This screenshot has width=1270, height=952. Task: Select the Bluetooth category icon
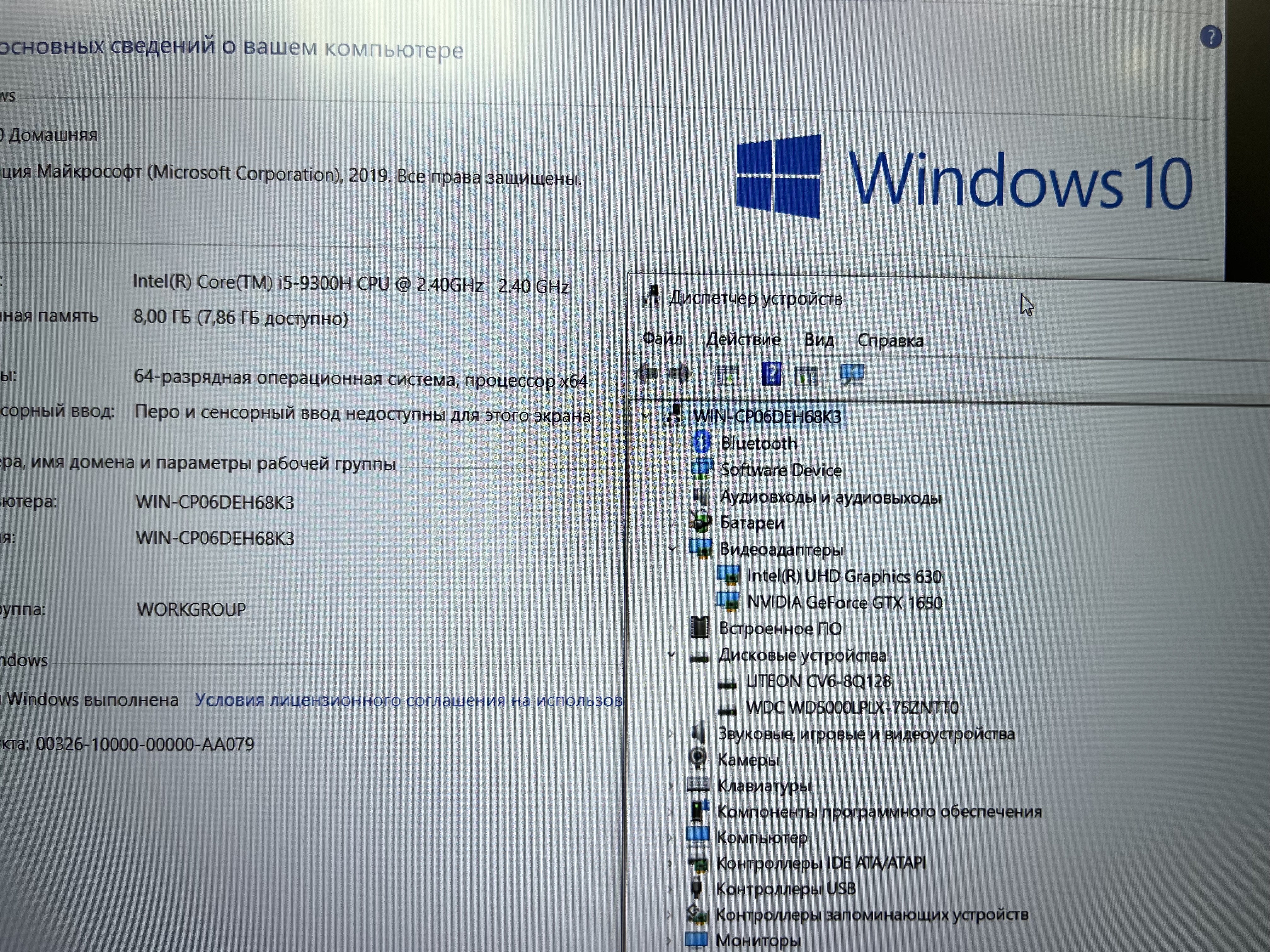click(x=701, y=442)
